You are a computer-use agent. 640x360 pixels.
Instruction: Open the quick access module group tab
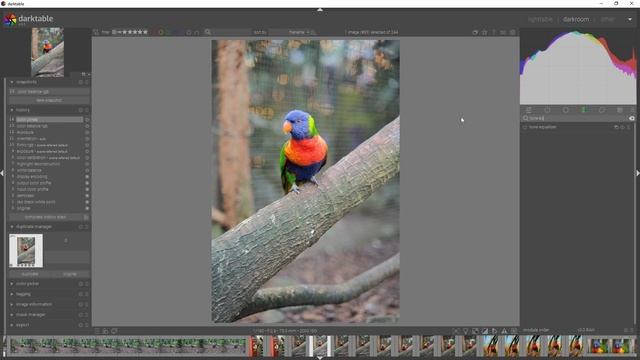coord(529,110)
